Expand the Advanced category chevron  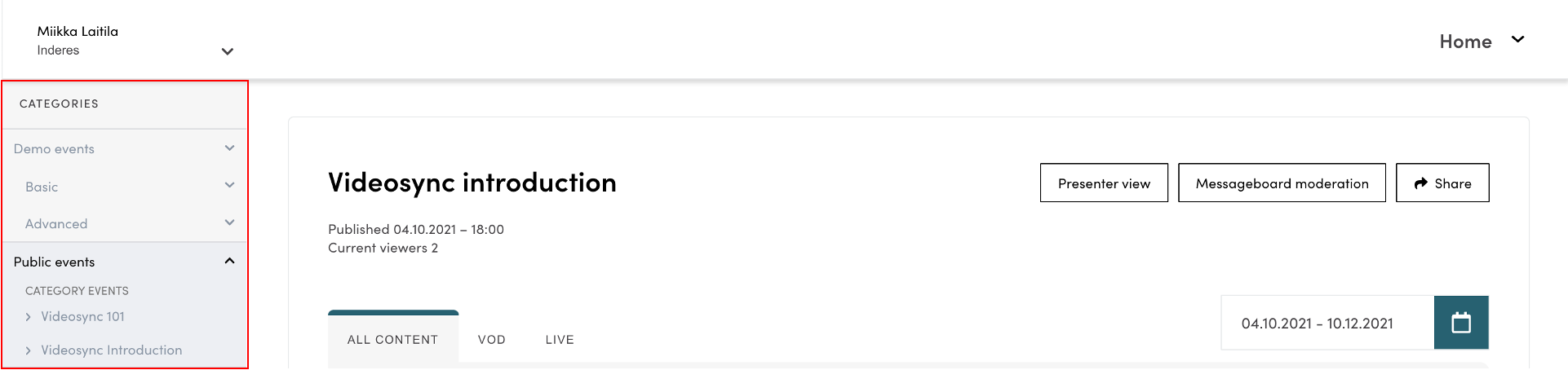point(229,222)
